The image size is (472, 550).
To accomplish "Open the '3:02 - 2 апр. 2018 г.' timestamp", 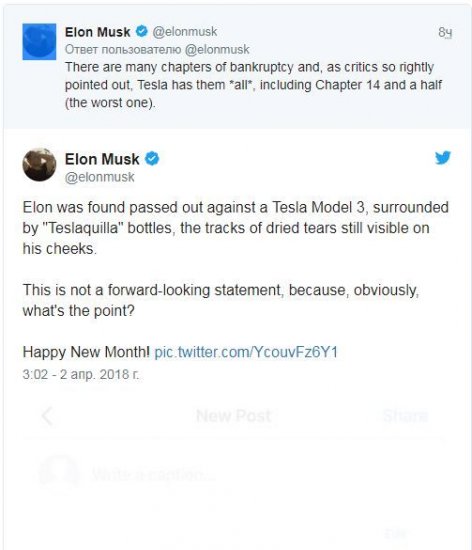I will 81,374.
